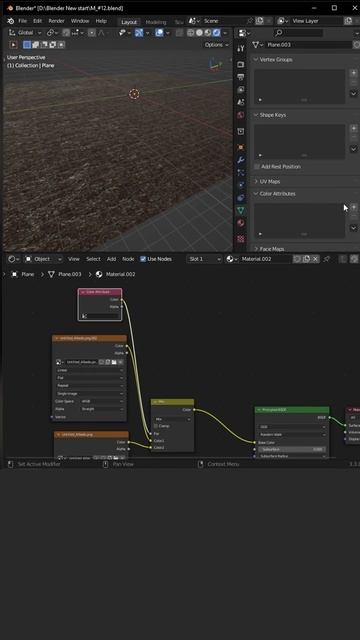Open blend mode dropdown in Mix node
The height and width of the screenshot is (640, 360).
(173, 419)
